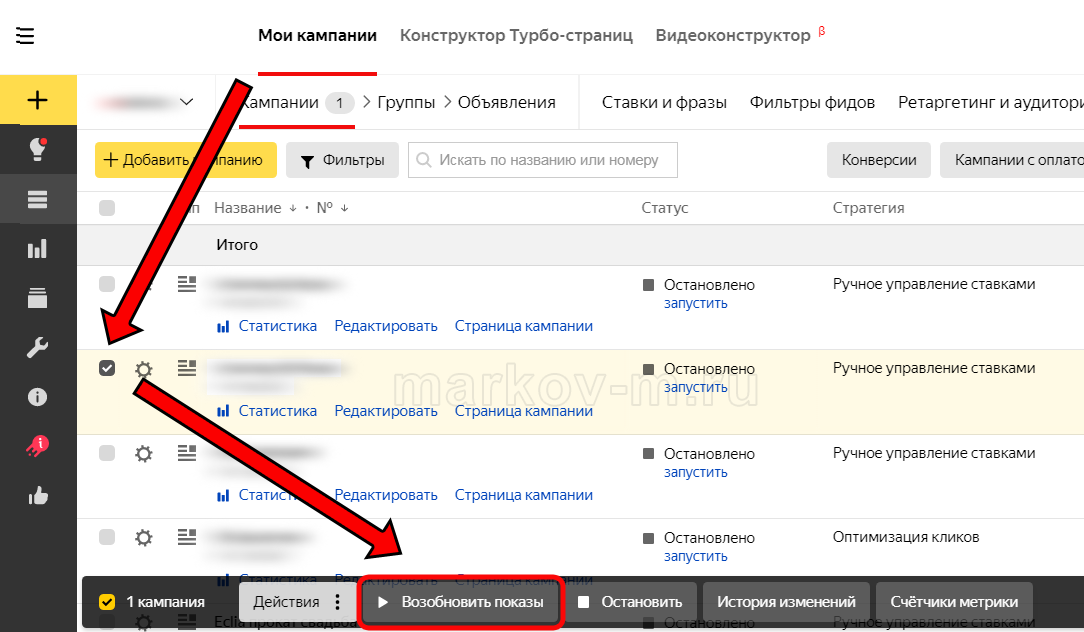Click the thumbs up sidebar icon

38,495
